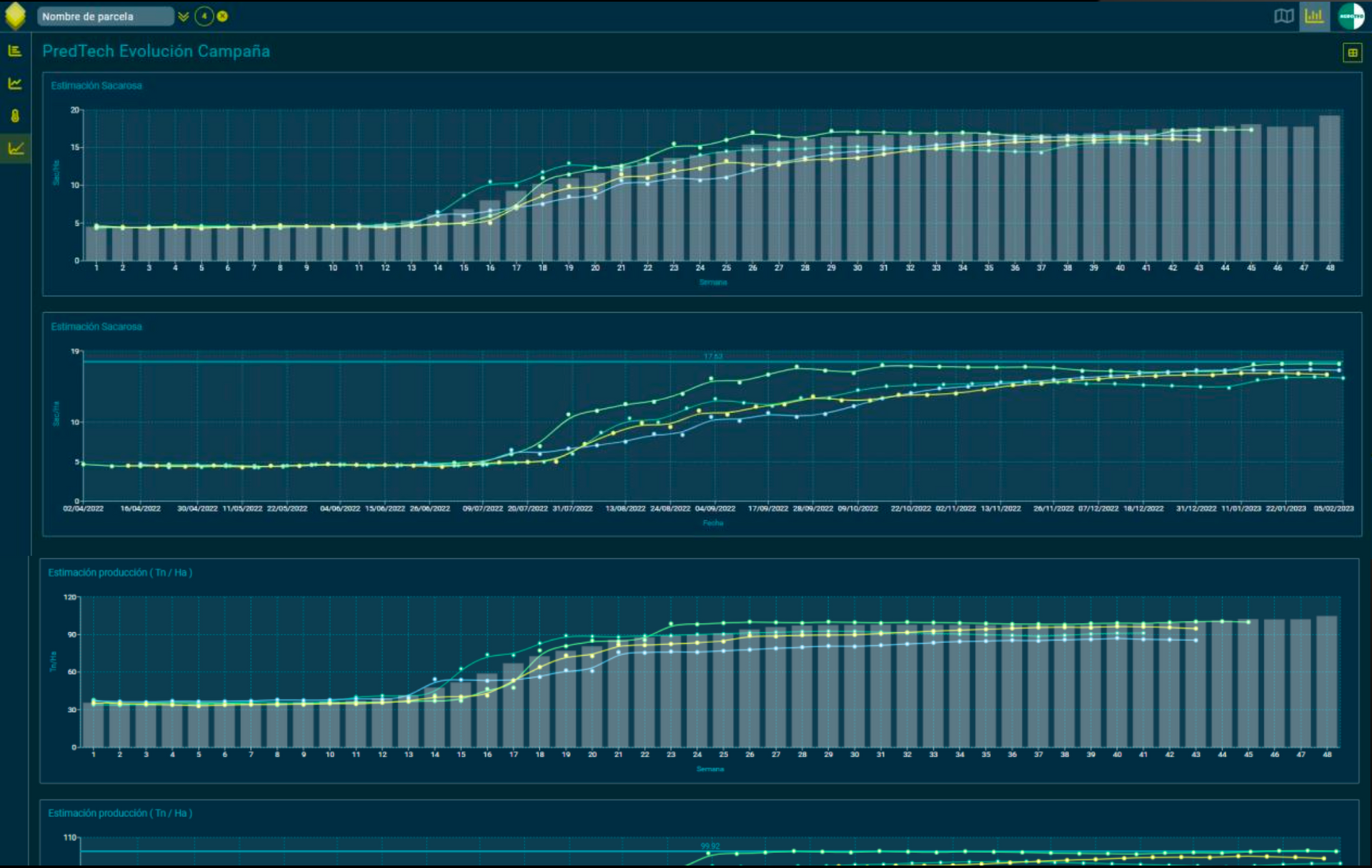Click Estimación producción title above weekly bar chart
Image resolution: width=1372 pixels, height=868 pixels.
pyautogui.click(x=120, y=572)
